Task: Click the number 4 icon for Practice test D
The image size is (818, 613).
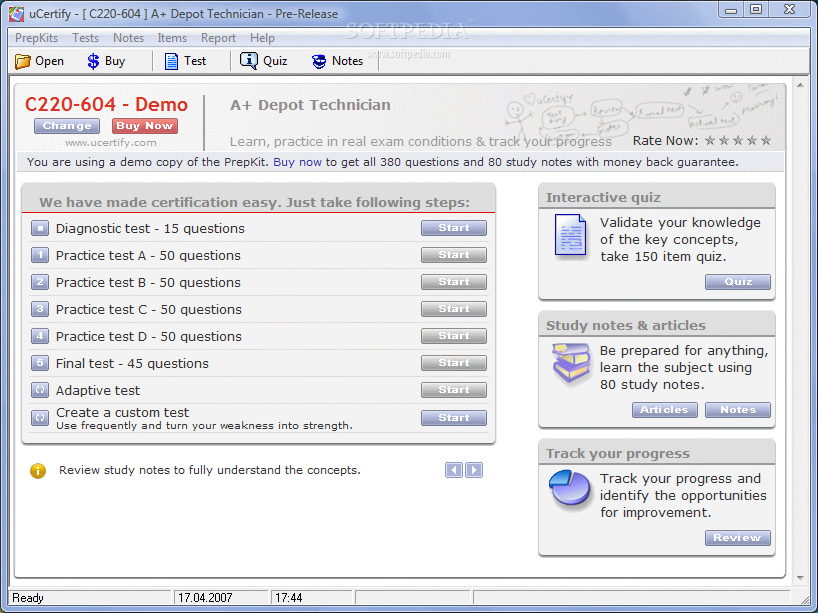Action: pos(40,336)
